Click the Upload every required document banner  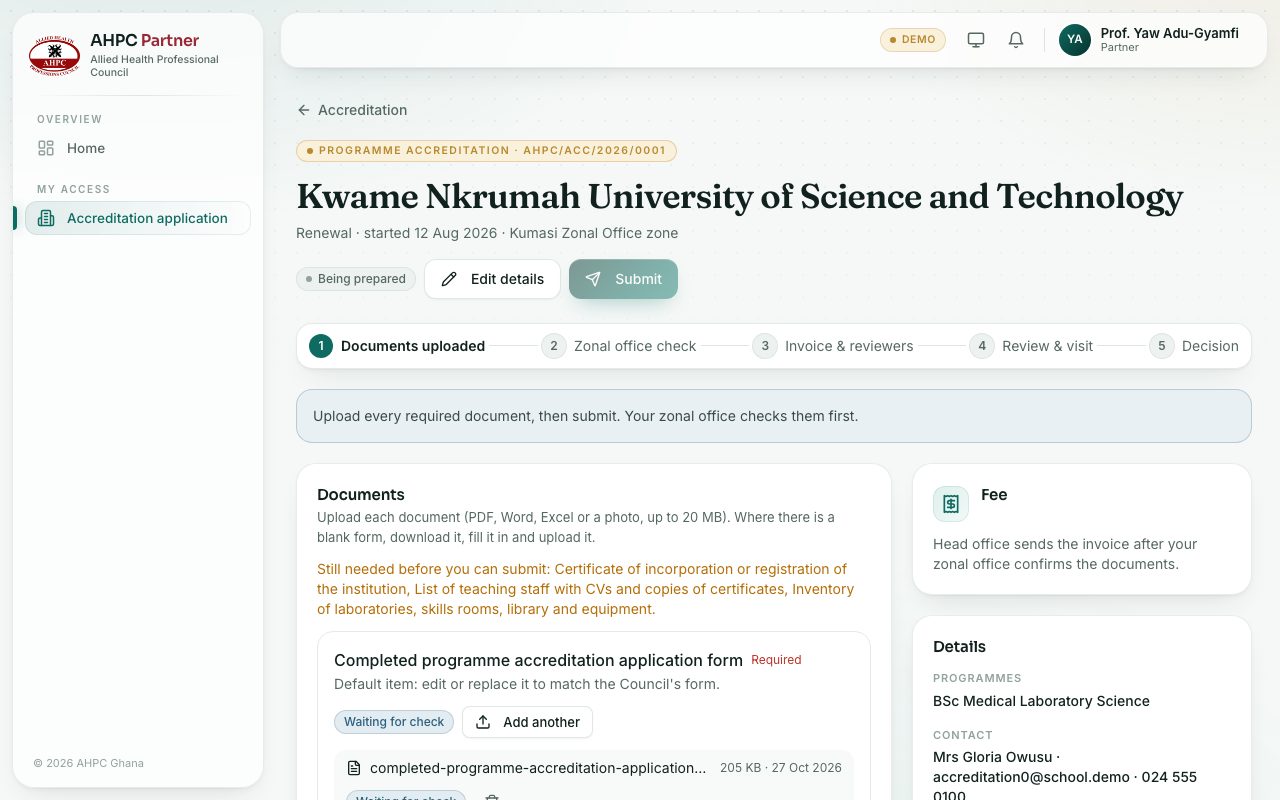coord(773,416)
